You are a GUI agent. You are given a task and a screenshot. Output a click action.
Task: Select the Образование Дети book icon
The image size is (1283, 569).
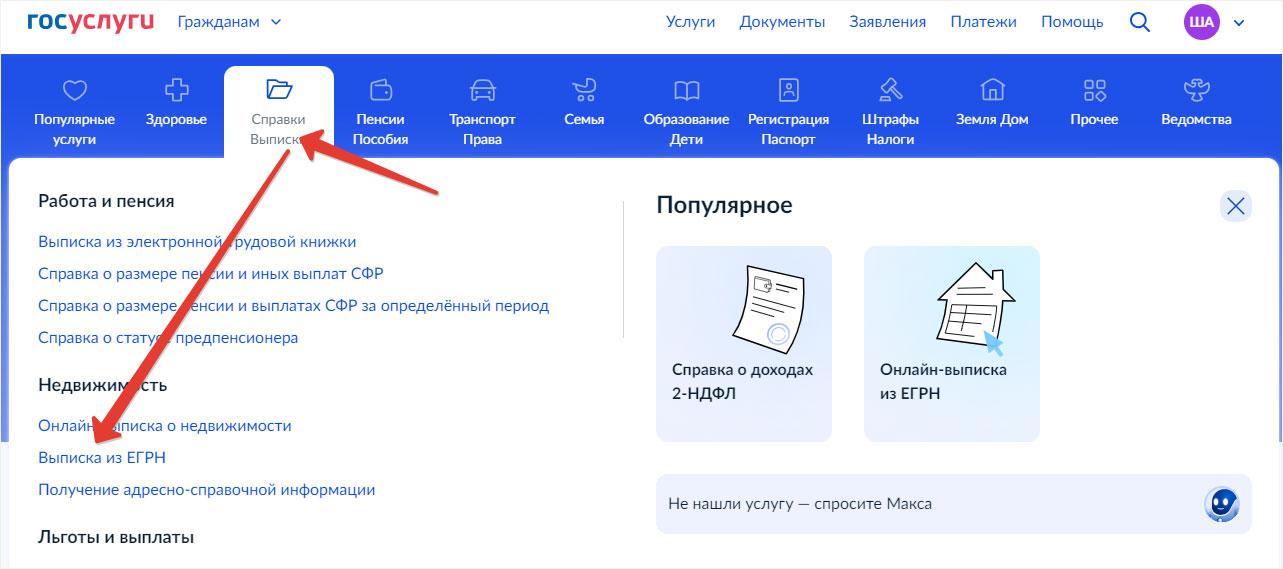(x=686, y=91)
